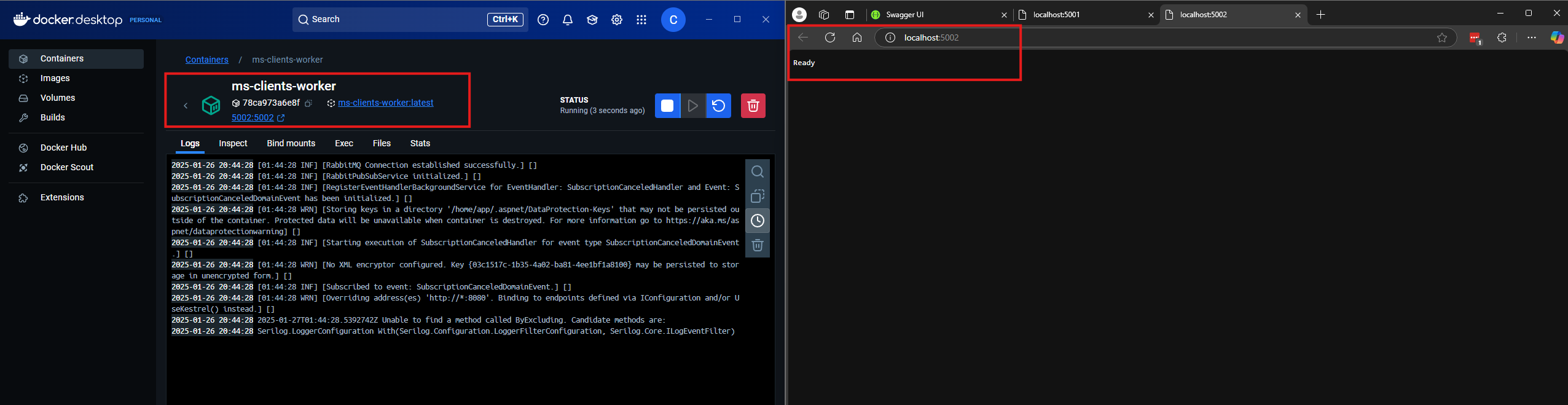The image size is (1568, 405).
Task: Open browser settings and more menu
Action: (1532, 37)
